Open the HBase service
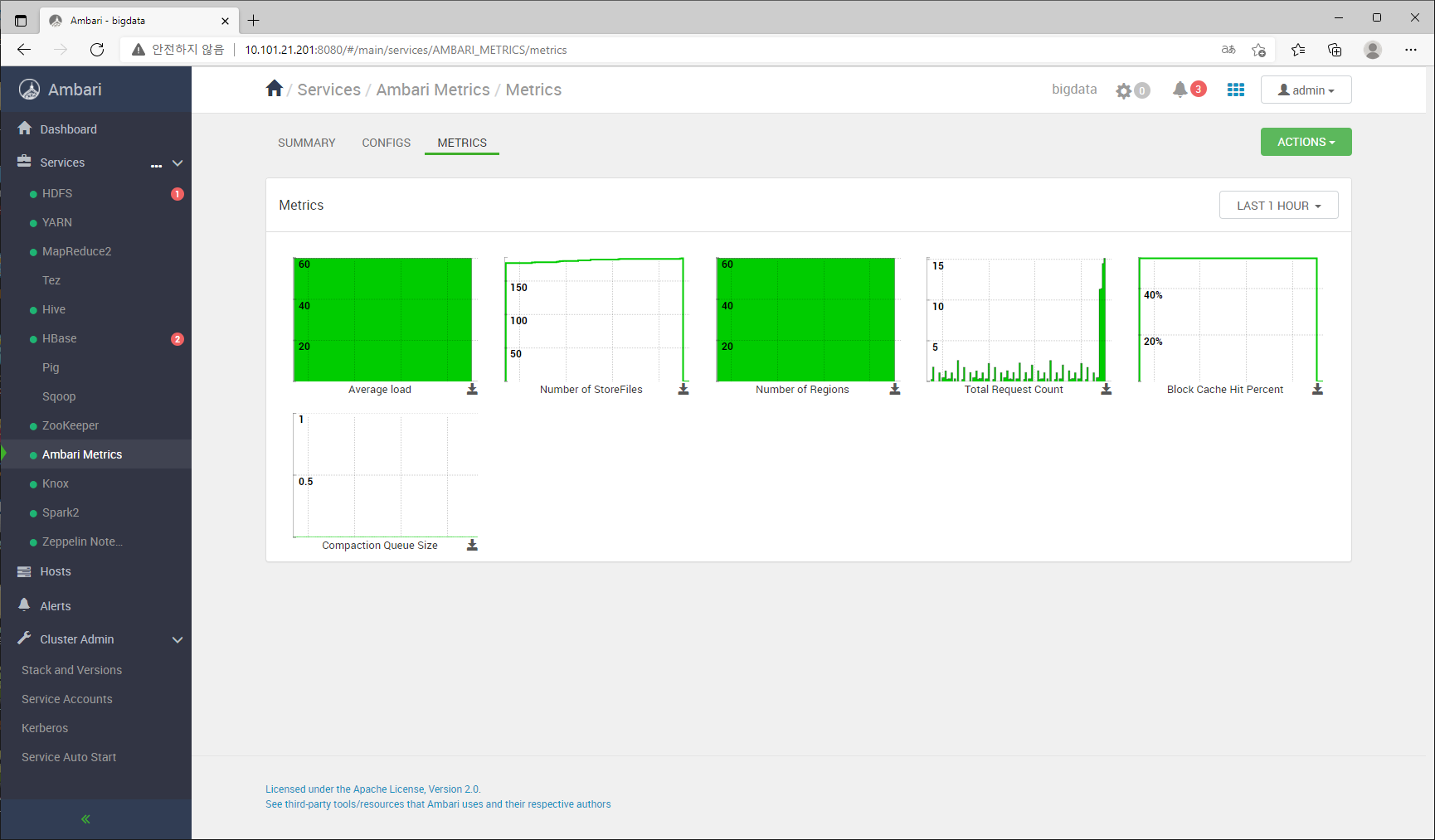 point(60,338)
